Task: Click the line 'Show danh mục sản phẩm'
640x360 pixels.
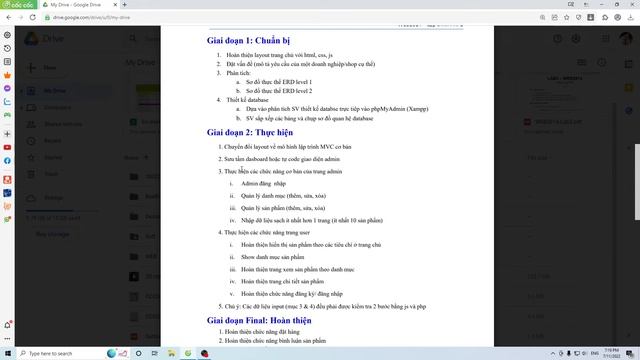Action: click(272, 257)
